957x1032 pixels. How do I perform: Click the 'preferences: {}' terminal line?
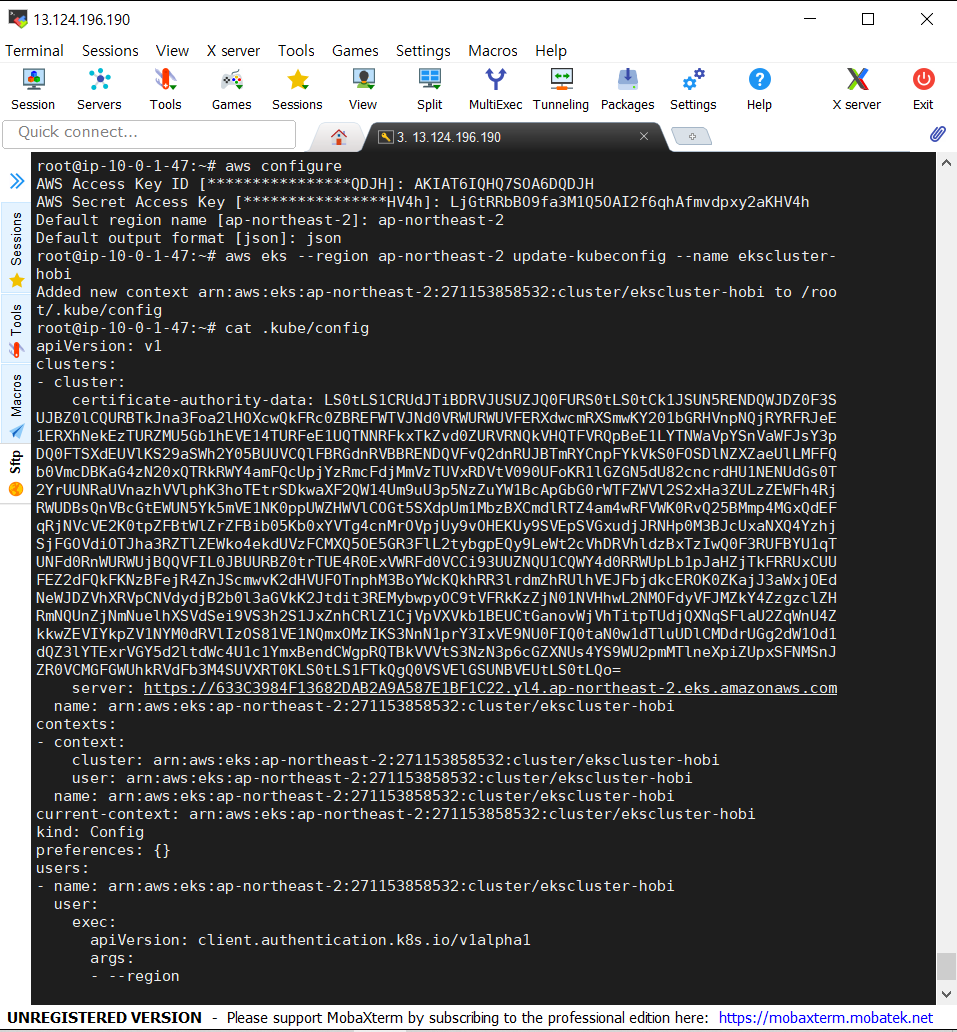coord(103,850)
